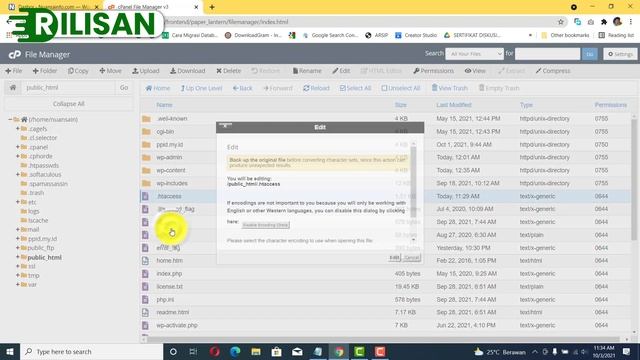
Task: Expand the .cagefs tree folder
Action: (x=18, y=128)
